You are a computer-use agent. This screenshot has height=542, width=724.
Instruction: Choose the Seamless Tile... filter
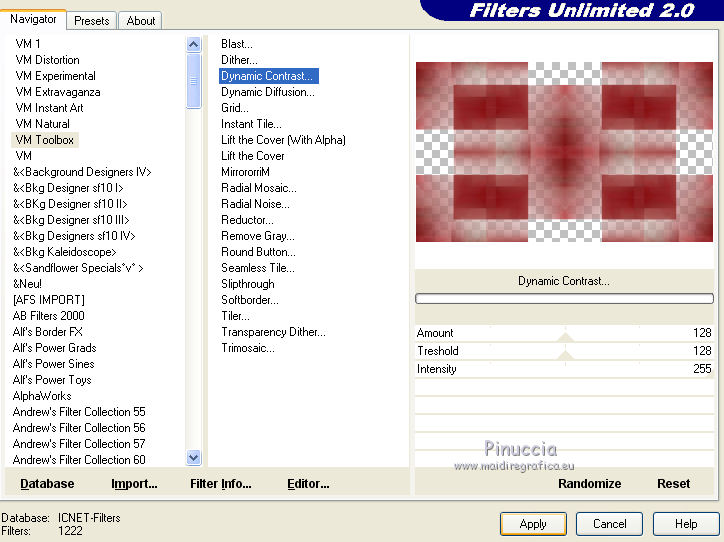[258, 268]
